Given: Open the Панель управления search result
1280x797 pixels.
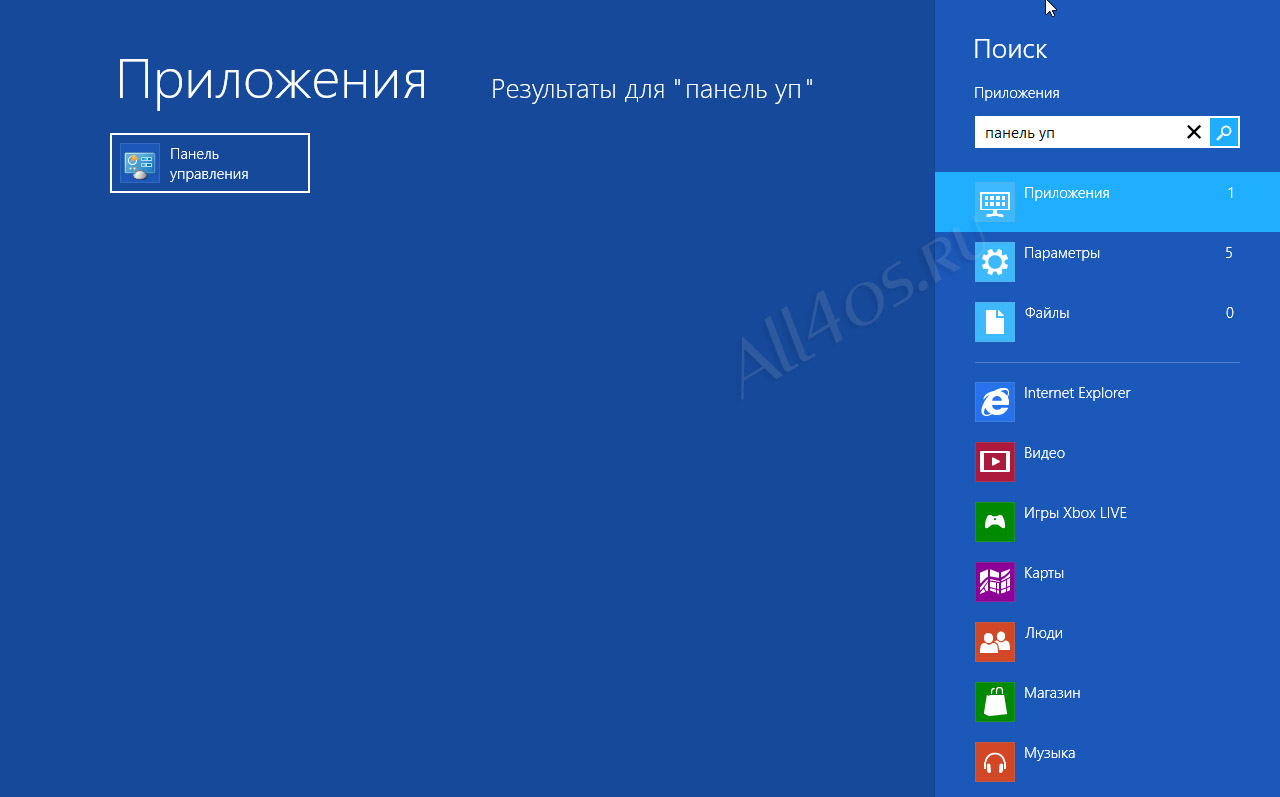Looking at the screenshot, I should (x=210, y=163).
